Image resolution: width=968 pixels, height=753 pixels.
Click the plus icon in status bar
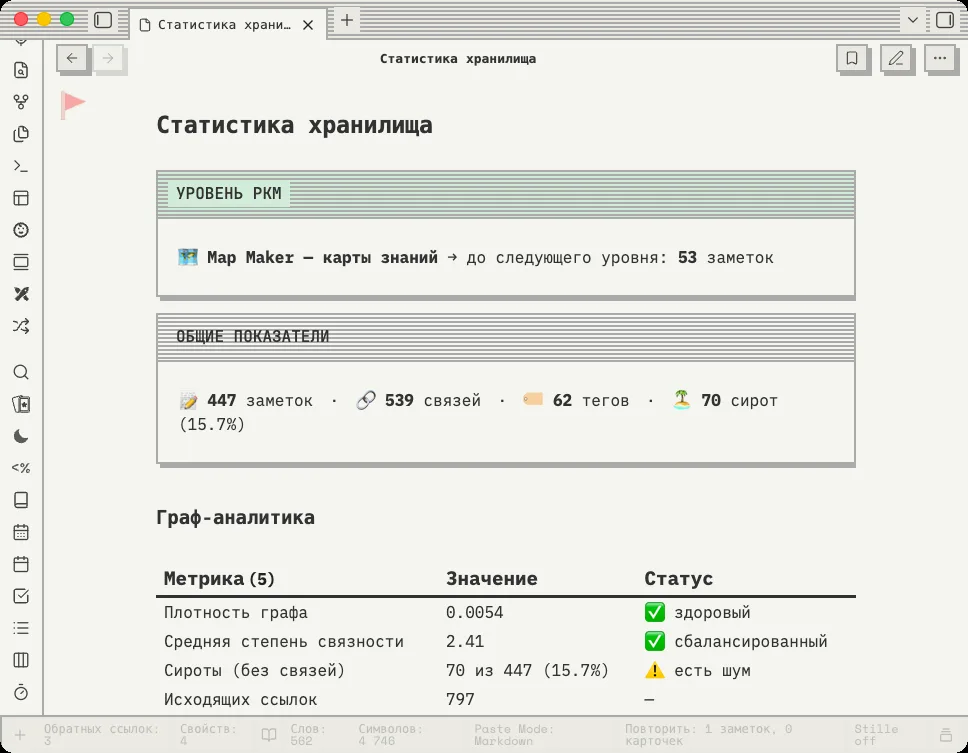coord(20,734)
